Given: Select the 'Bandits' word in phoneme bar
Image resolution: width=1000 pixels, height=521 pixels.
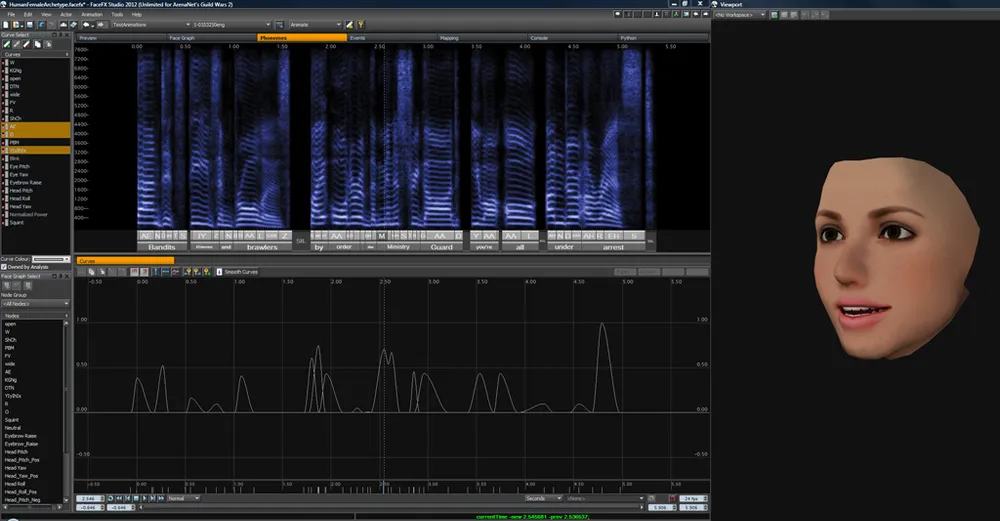Looking at the screenshot, I should click(161, 246).
